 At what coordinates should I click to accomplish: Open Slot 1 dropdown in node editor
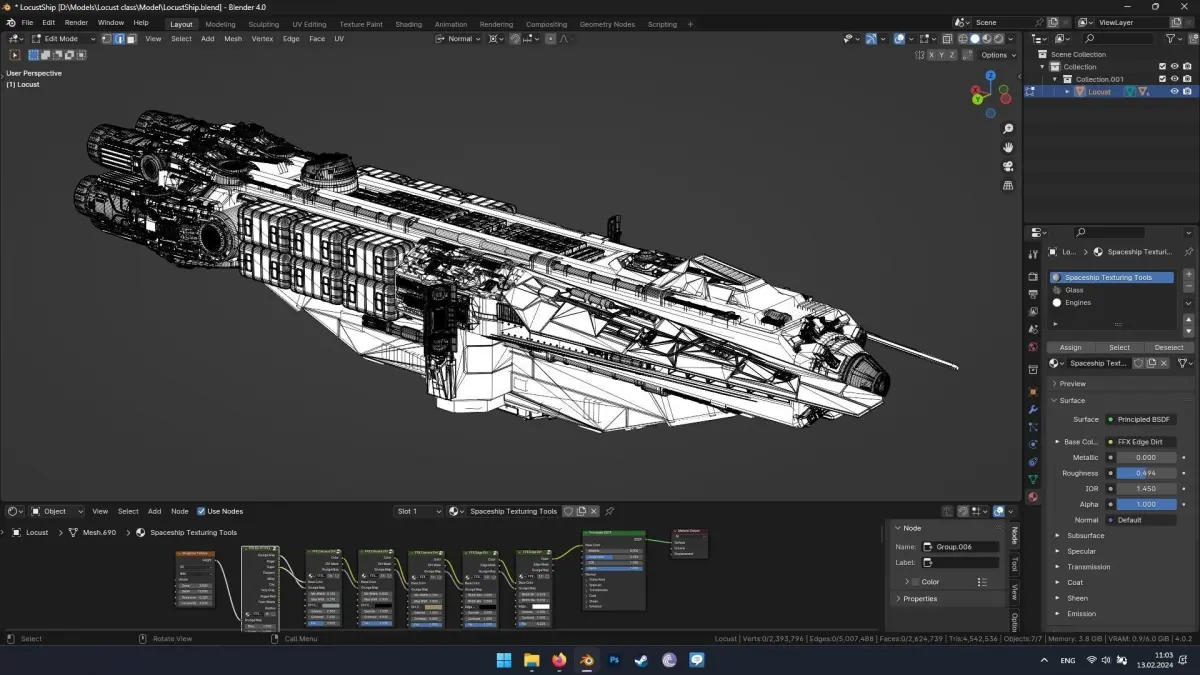pyautogui.click(x=418, y=511)
